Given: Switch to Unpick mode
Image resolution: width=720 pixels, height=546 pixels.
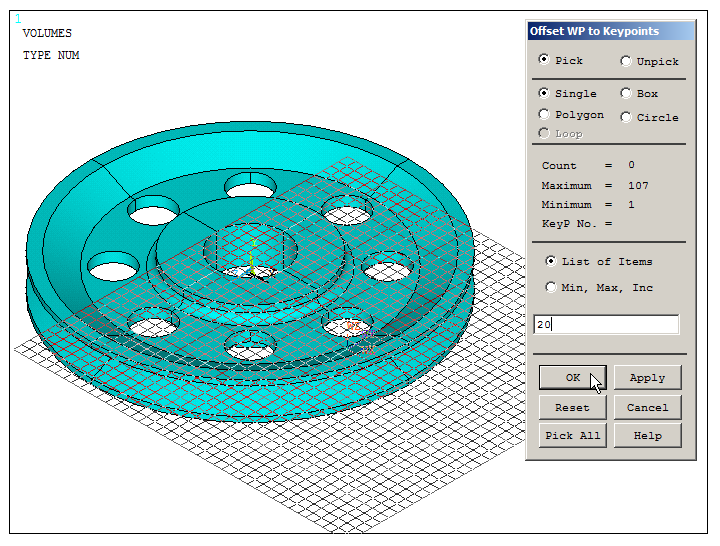Looking at the screenshot, I should (x=626, y=61).
